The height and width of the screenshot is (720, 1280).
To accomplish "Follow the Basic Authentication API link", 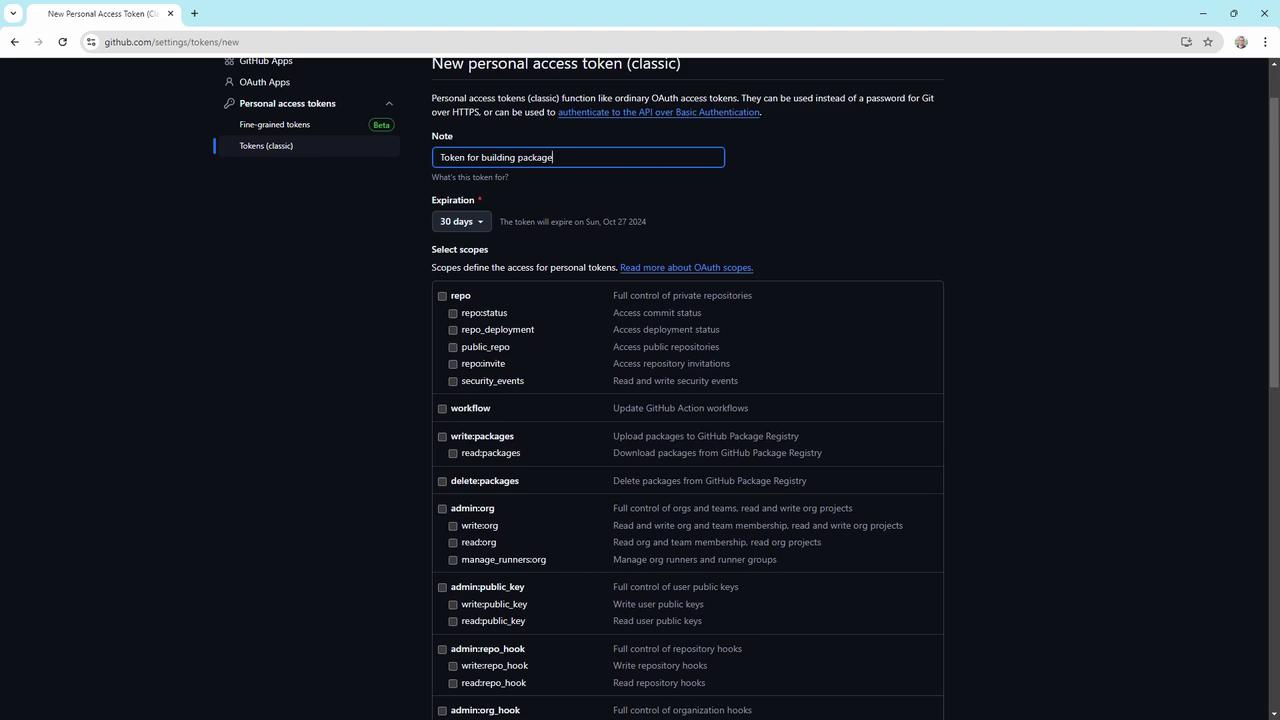I will 659,112.
